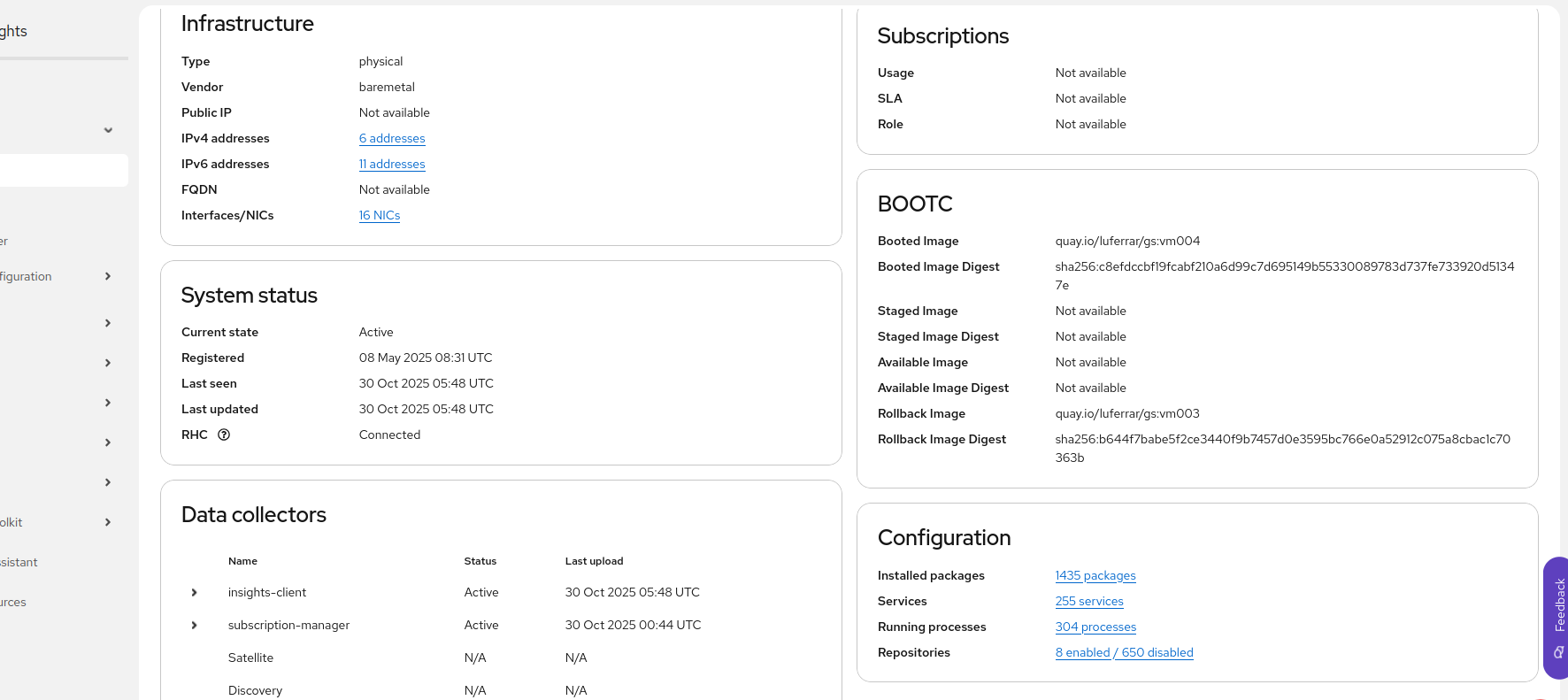Viewport: 1568px width, 700px height.
Task: Open the 6 addresses IPv4 link
Action: (392, 138)
